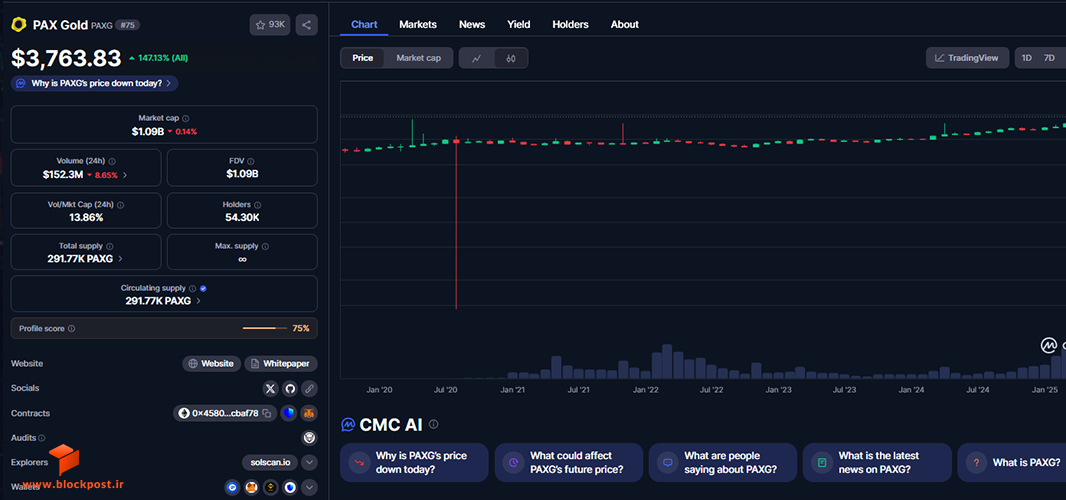Click "Why is PAXG's price down today?" link

[95, 83]
